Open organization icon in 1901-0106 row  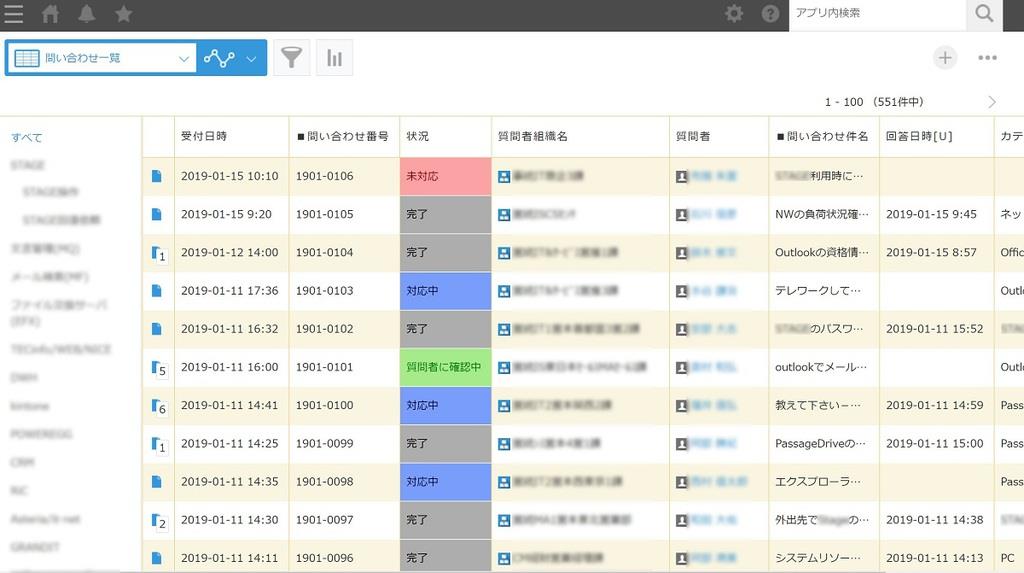coord(504,177)
